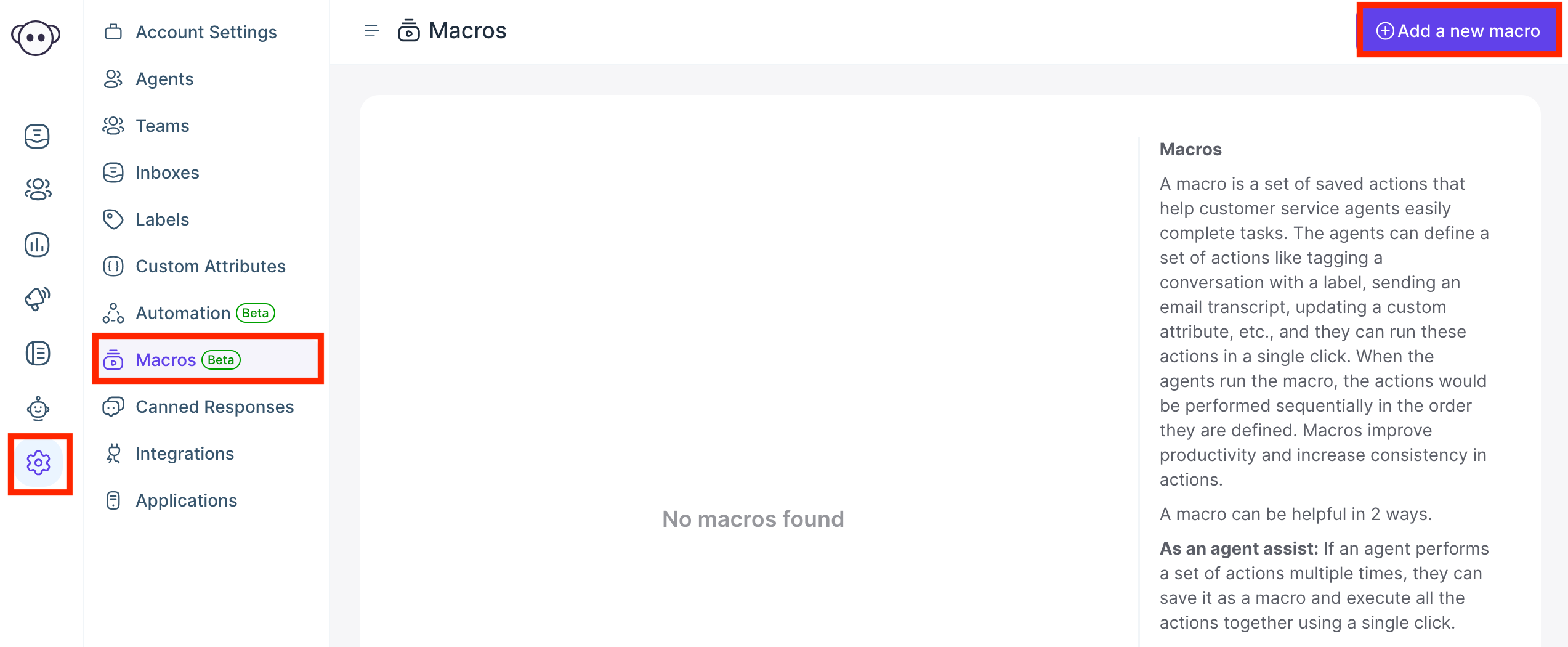1568x647 pixels.
Task: Toggle the sidebar with hamburger icon
Action: [x=371, y=31]
